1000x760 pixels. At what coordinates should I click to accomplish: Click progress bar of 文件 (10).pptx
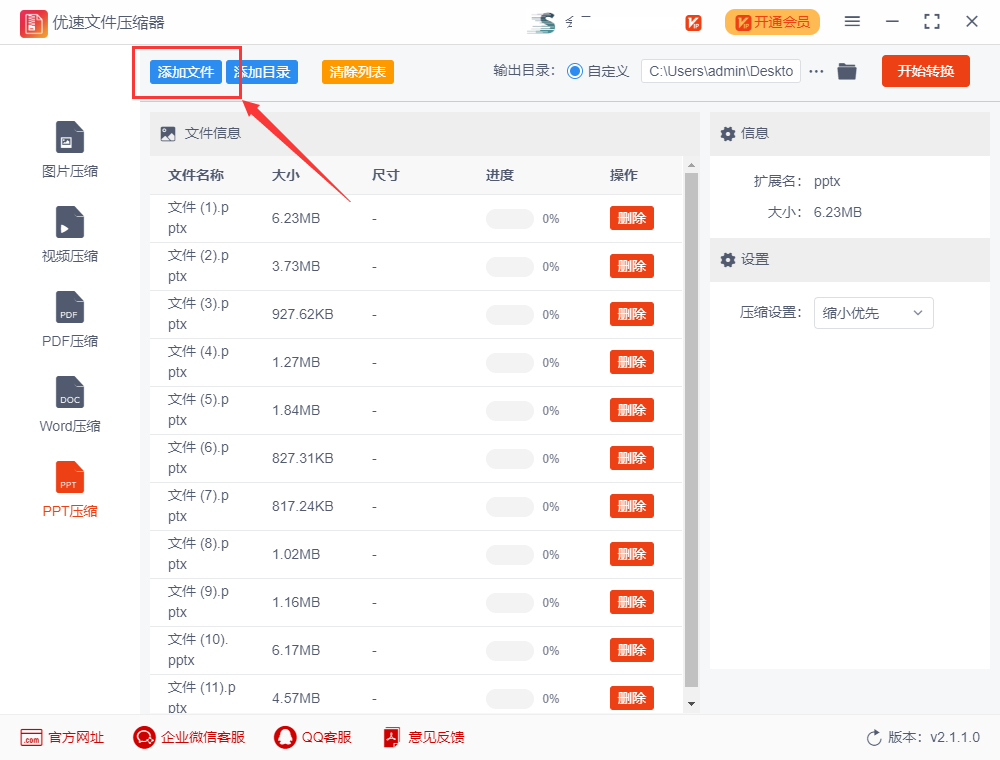(x=510, y=651)
